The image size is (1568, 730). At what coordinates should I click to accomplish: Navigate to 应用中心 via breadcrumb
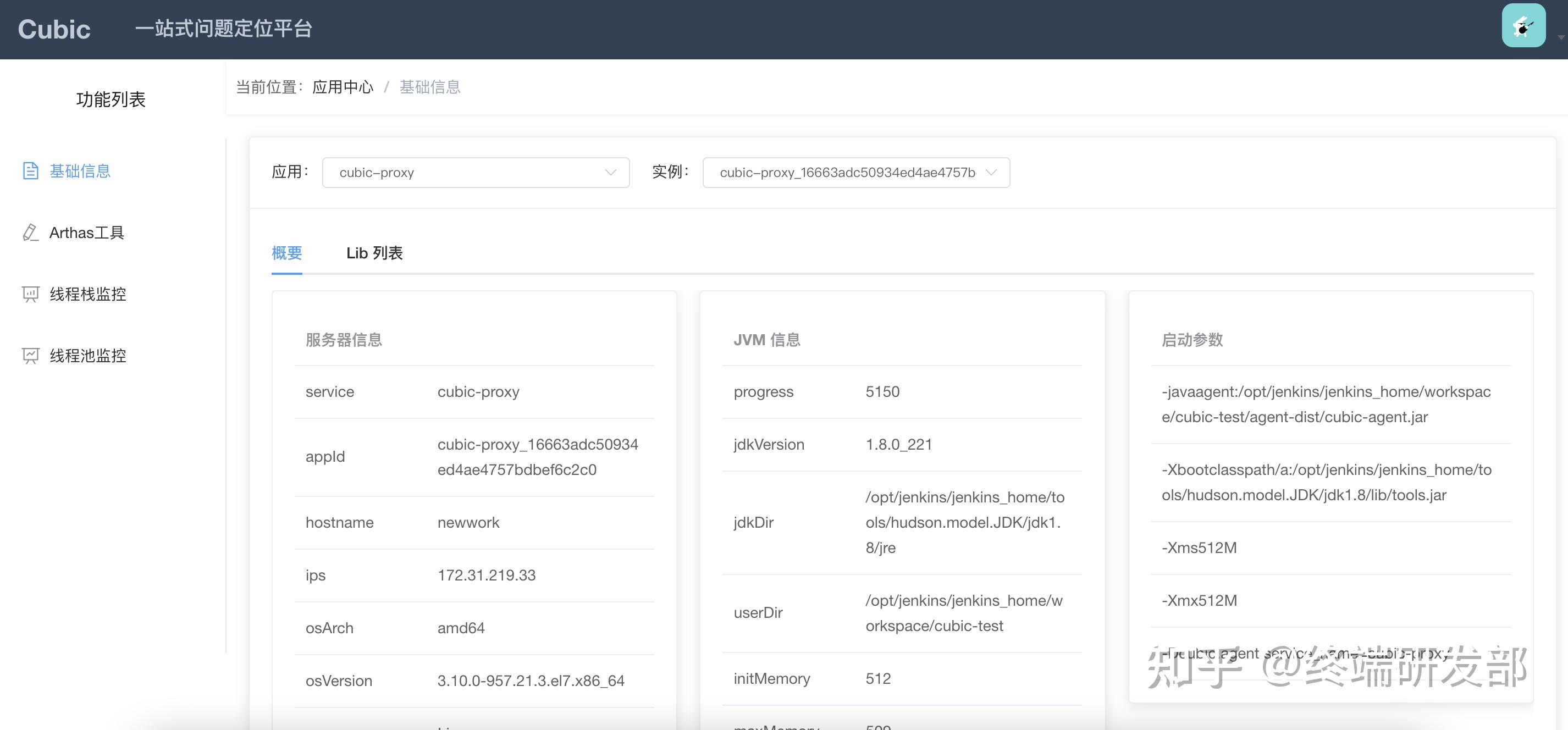click(343, 86)
